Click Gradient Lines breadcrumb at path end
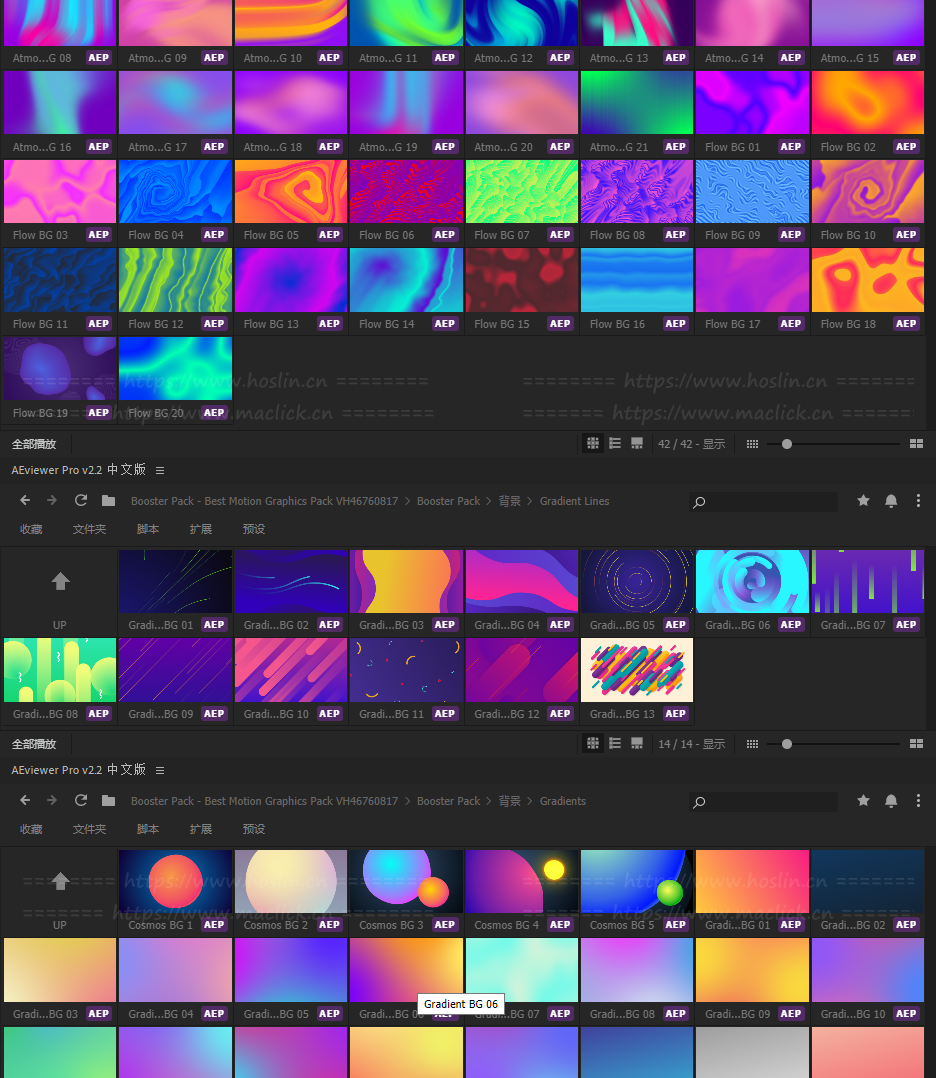The width and height of the screenshot is (936, 1078). click(x=574, y=500)
